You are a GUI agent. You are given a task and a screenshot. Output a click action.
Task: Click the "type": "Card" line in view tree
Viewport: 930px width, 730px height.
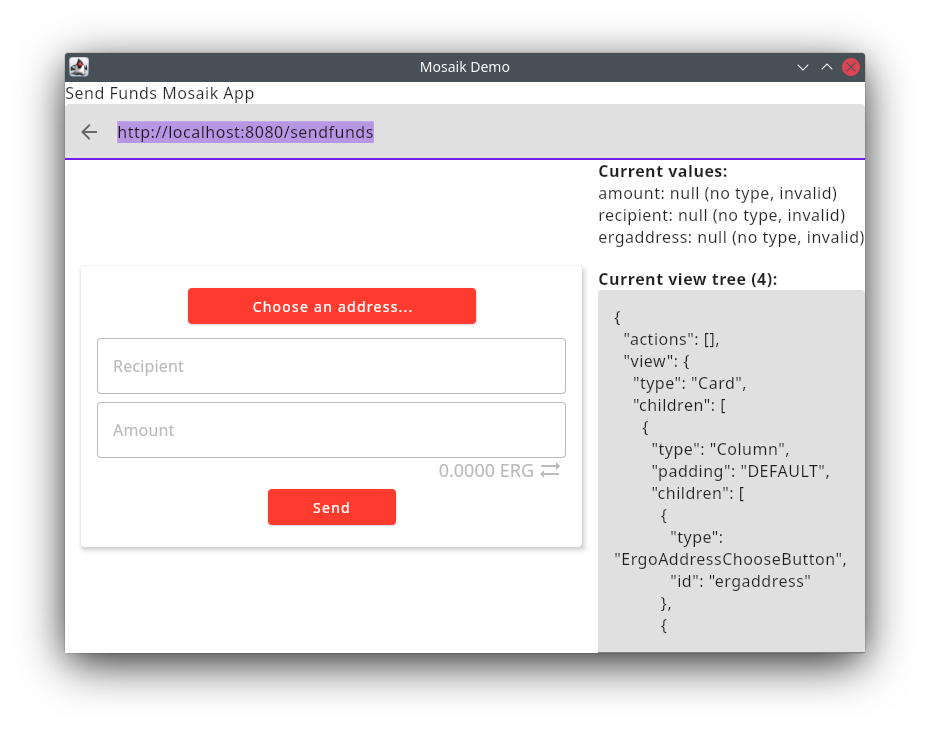[689, 383]
